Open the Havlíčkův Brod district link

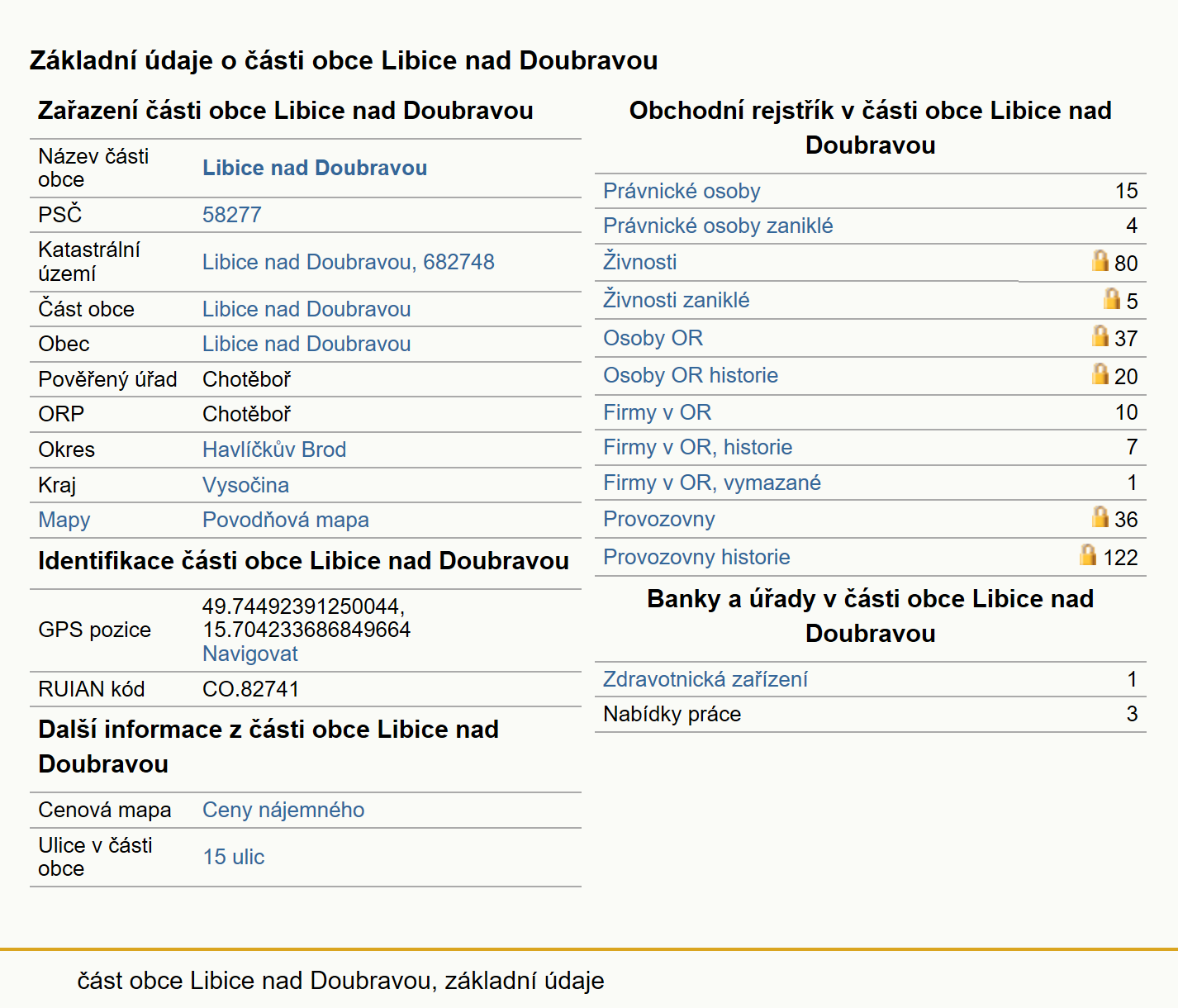pyautogui.click(x=274, y=449)
